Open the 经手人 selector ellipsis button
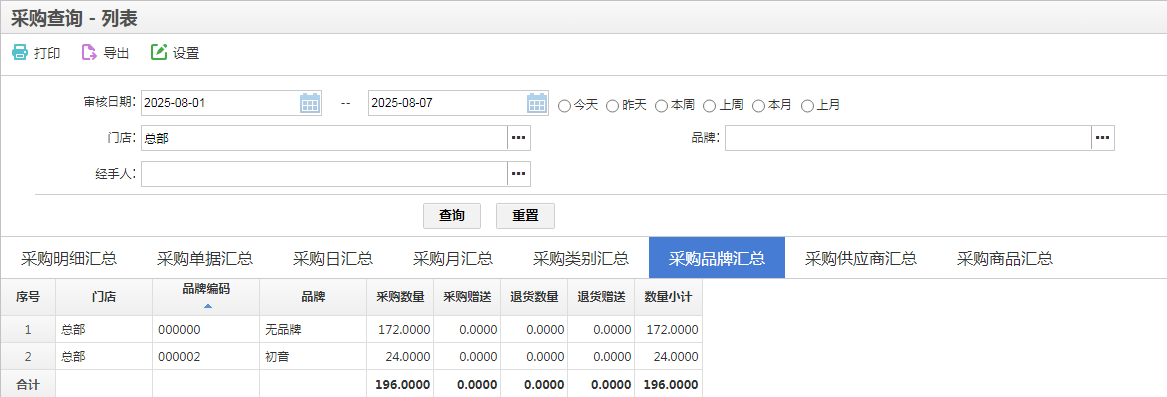 tap(519, 174)
